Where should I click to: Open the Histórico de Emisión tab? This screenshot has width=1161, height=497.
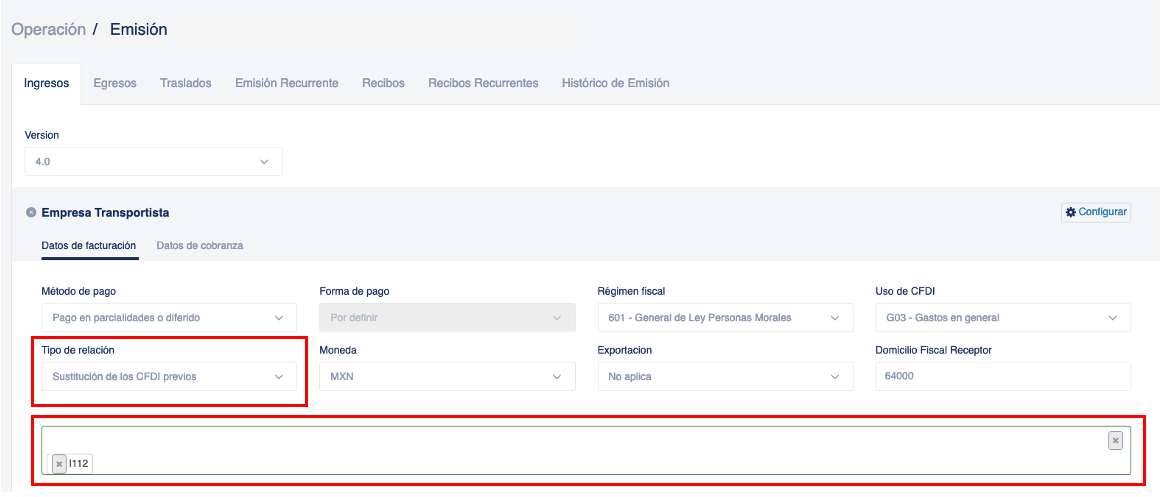615,83
